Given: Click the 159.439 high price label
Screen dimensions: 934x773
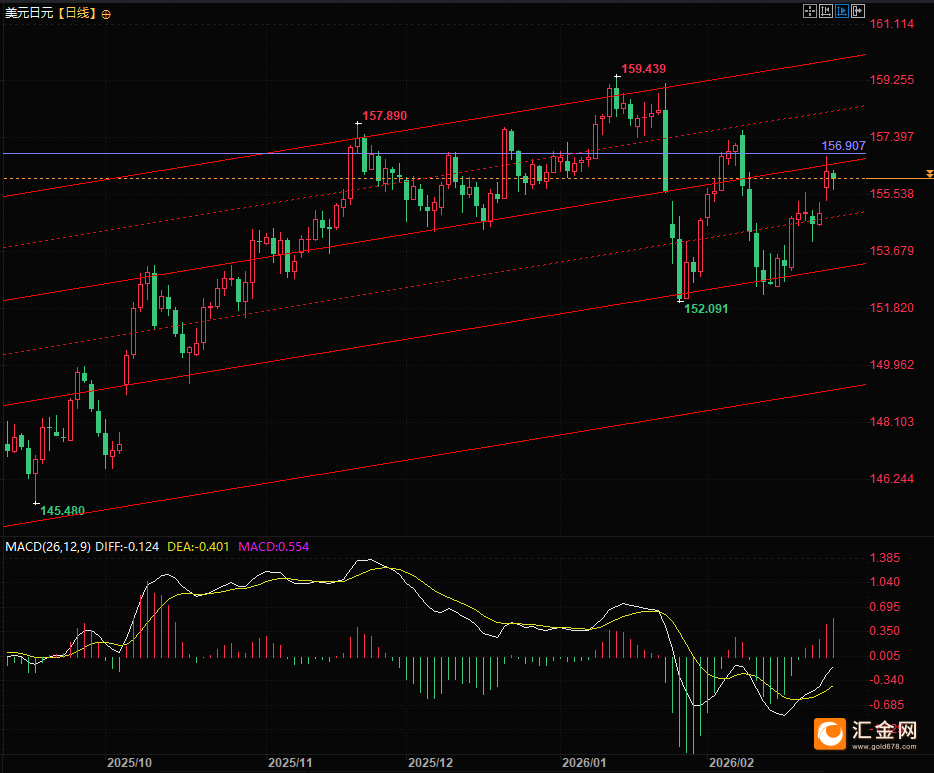Looking at the screenshot, I should 643,69.
